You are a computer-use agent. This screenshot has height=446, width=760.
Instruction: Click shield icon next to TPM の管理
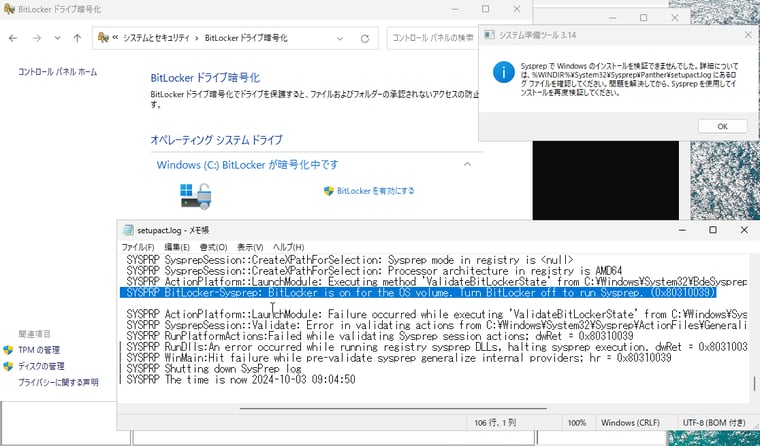pos(8,350)
